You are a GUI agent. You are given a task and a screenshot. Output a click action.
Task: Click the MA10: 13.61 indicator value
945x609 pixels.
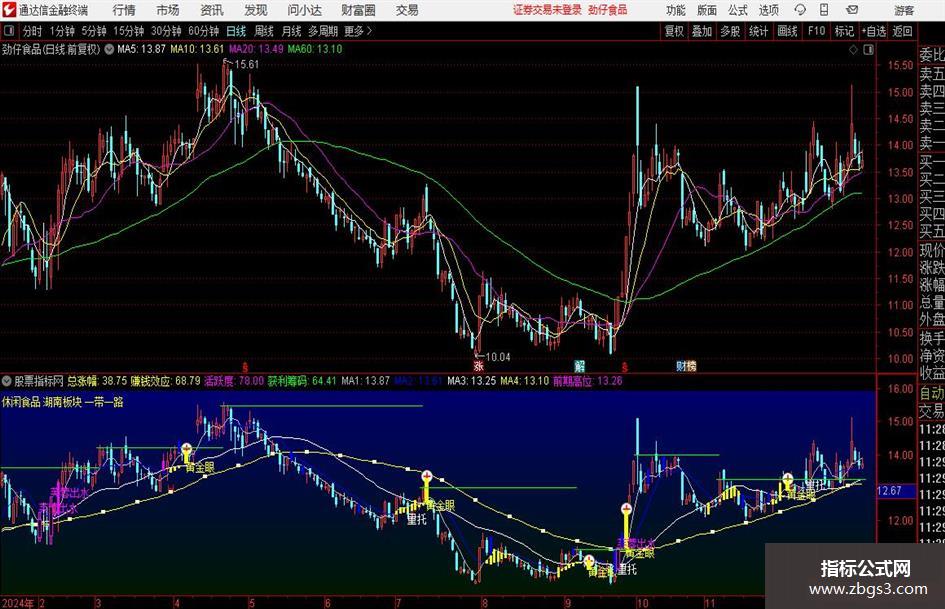point(197,49)
